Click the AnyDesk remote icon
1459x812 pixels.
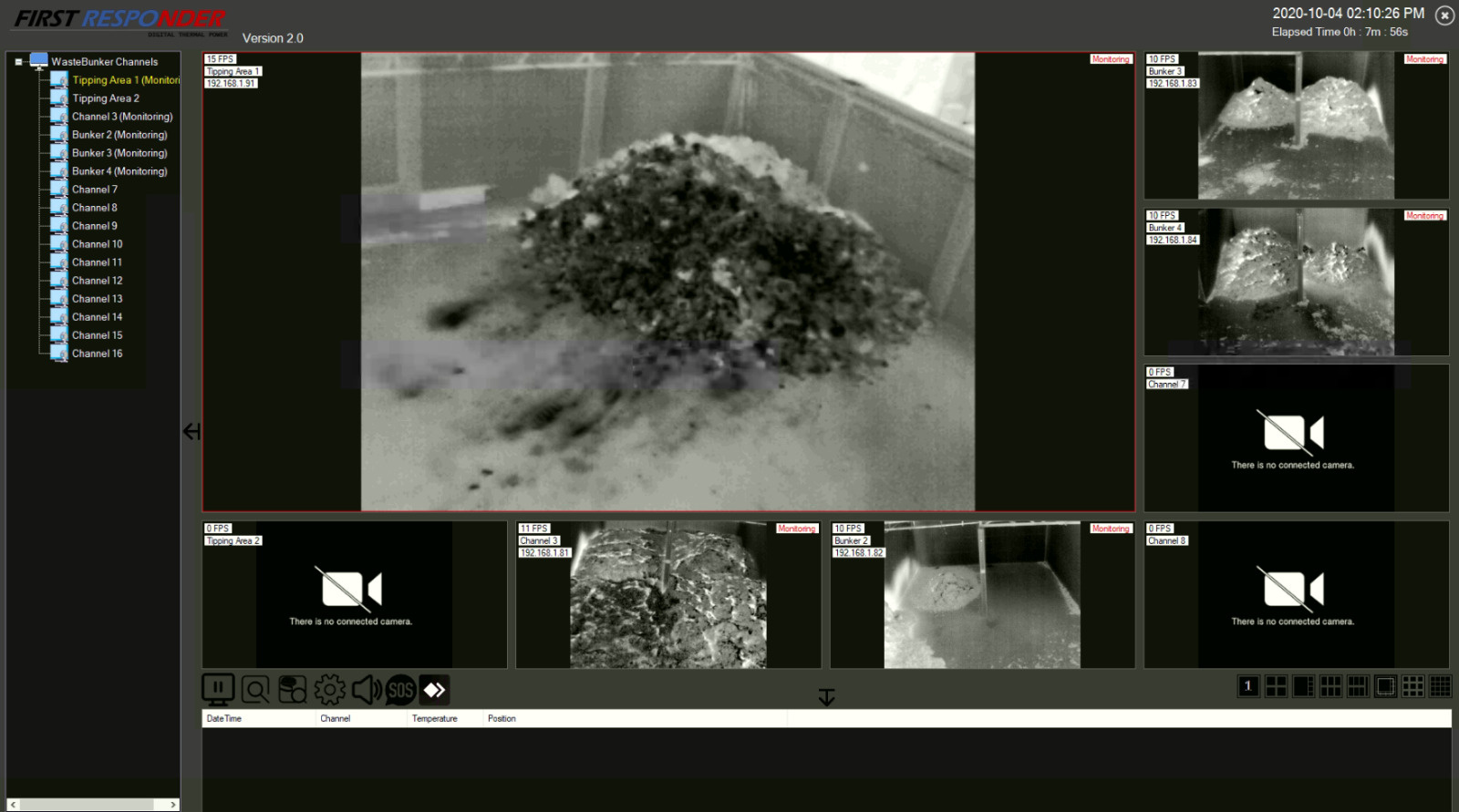(435, 690)
